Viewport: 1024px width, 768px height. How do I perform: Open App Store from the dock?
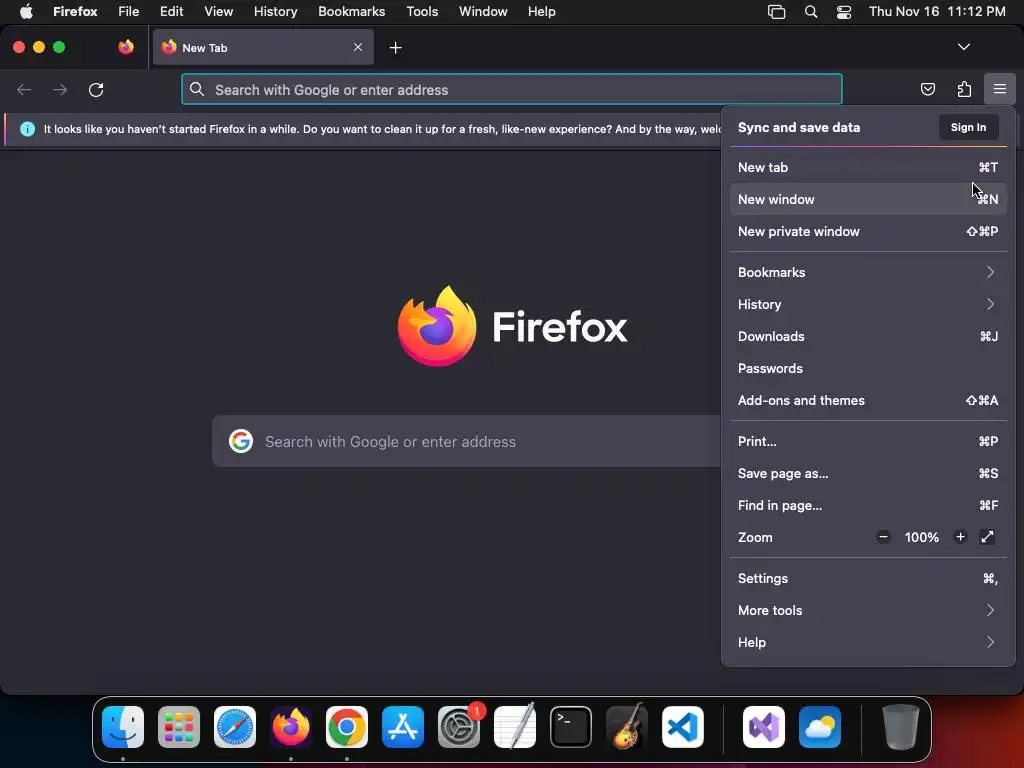click(x=403, y=727)
